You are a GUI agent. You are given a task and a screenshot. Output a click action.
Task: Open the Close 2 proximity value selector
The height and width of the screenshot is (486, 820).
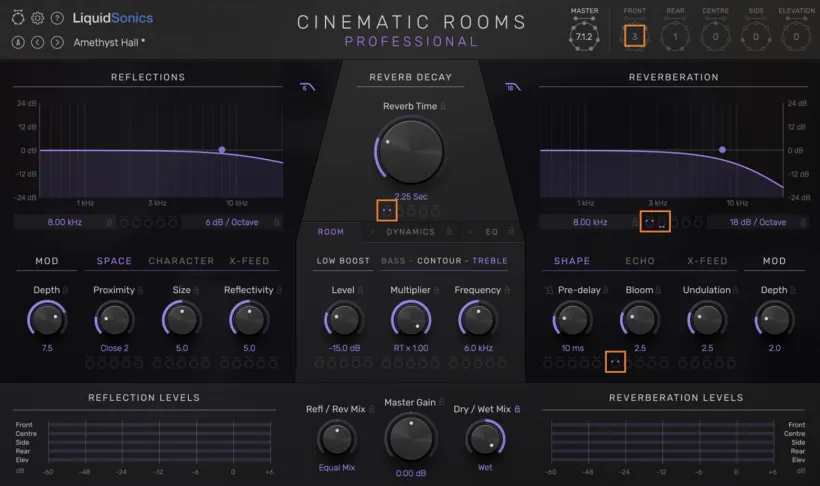tap(115, 348)
